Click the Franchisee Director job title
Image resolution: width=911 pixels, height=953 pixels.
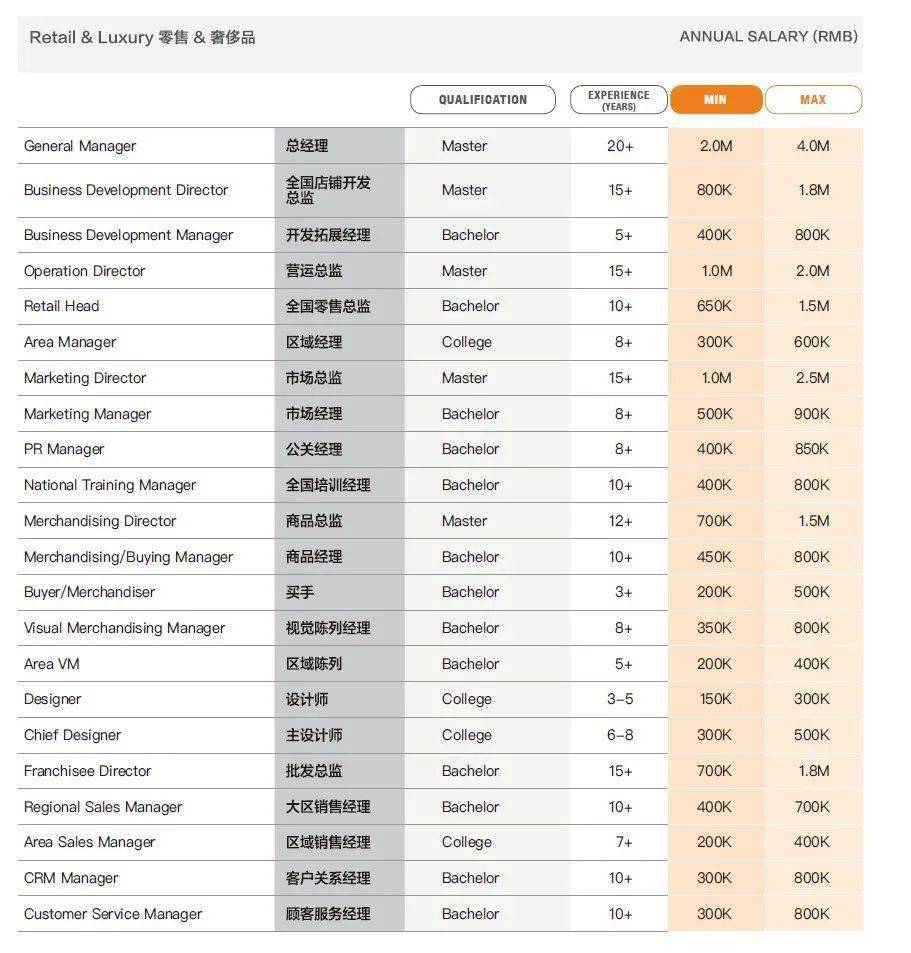coord(88,771)
